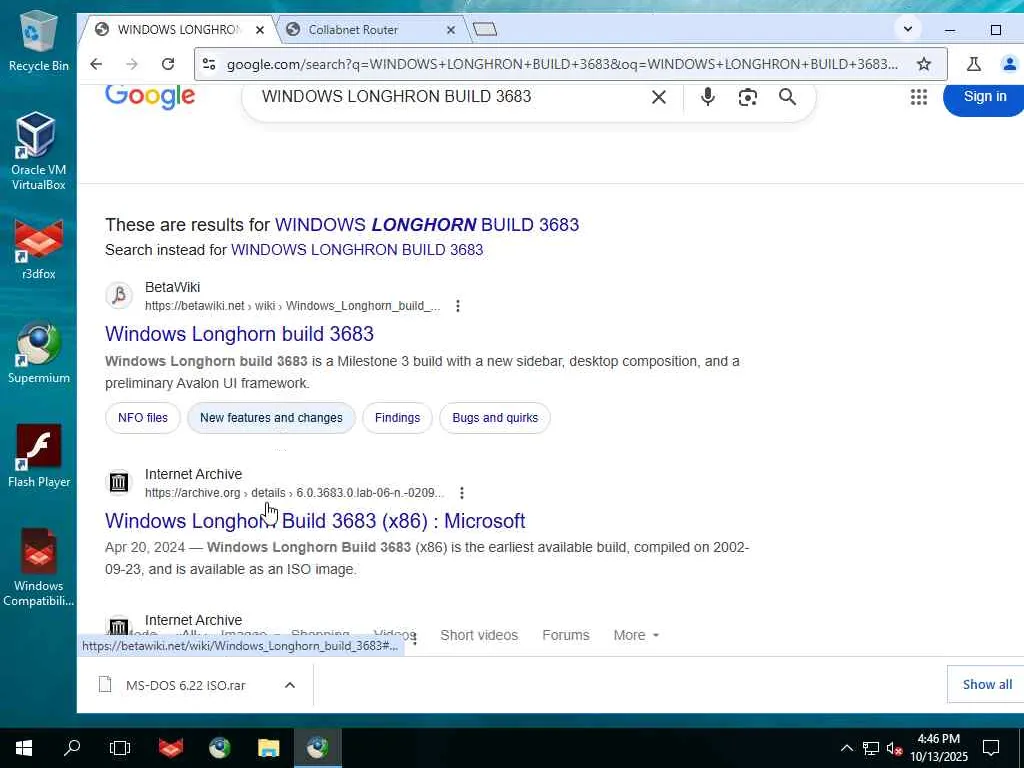
Task: Click the Findings chip
Action: (x=397, y=418)
